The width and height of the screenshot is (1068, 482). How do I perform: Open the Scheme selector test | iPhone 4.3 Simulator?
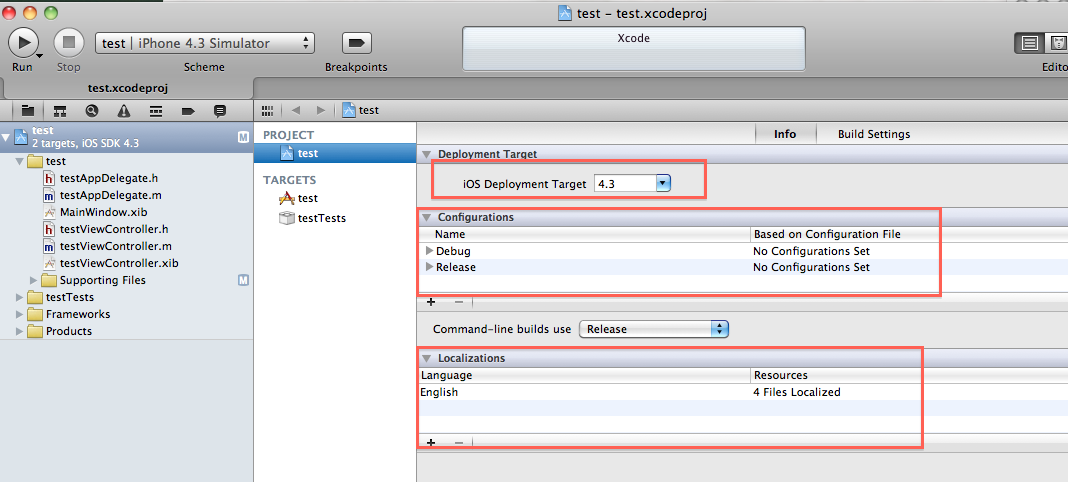(205, 43)
